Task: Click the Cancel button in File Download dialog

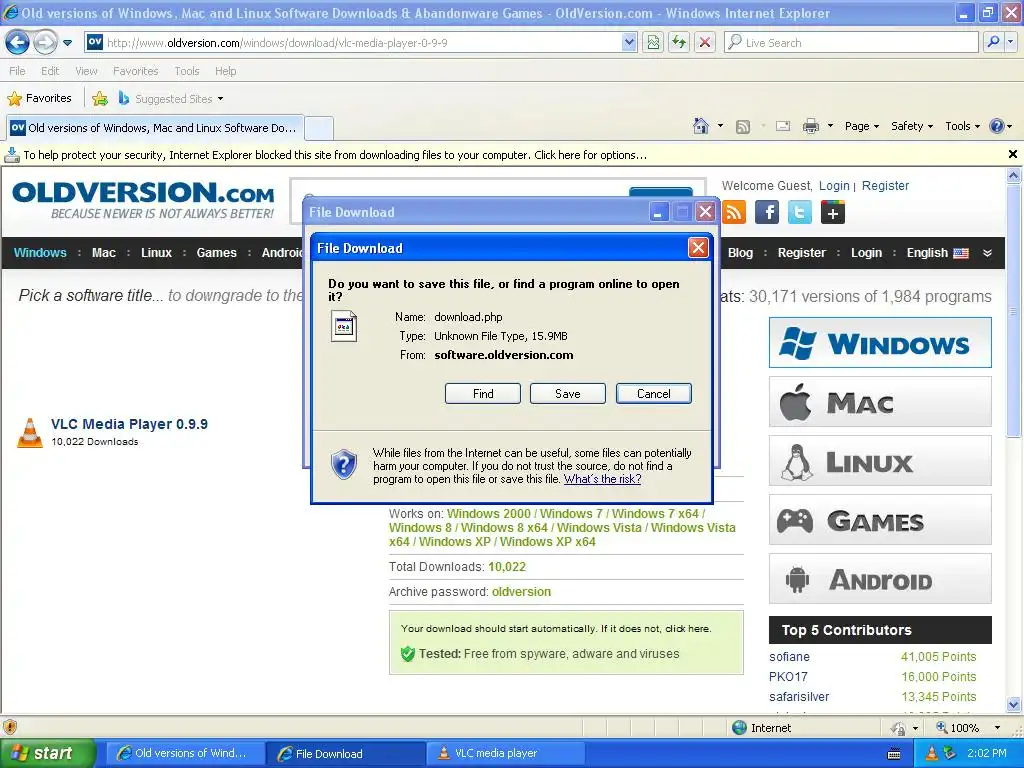Action: (x=654, y=394)
